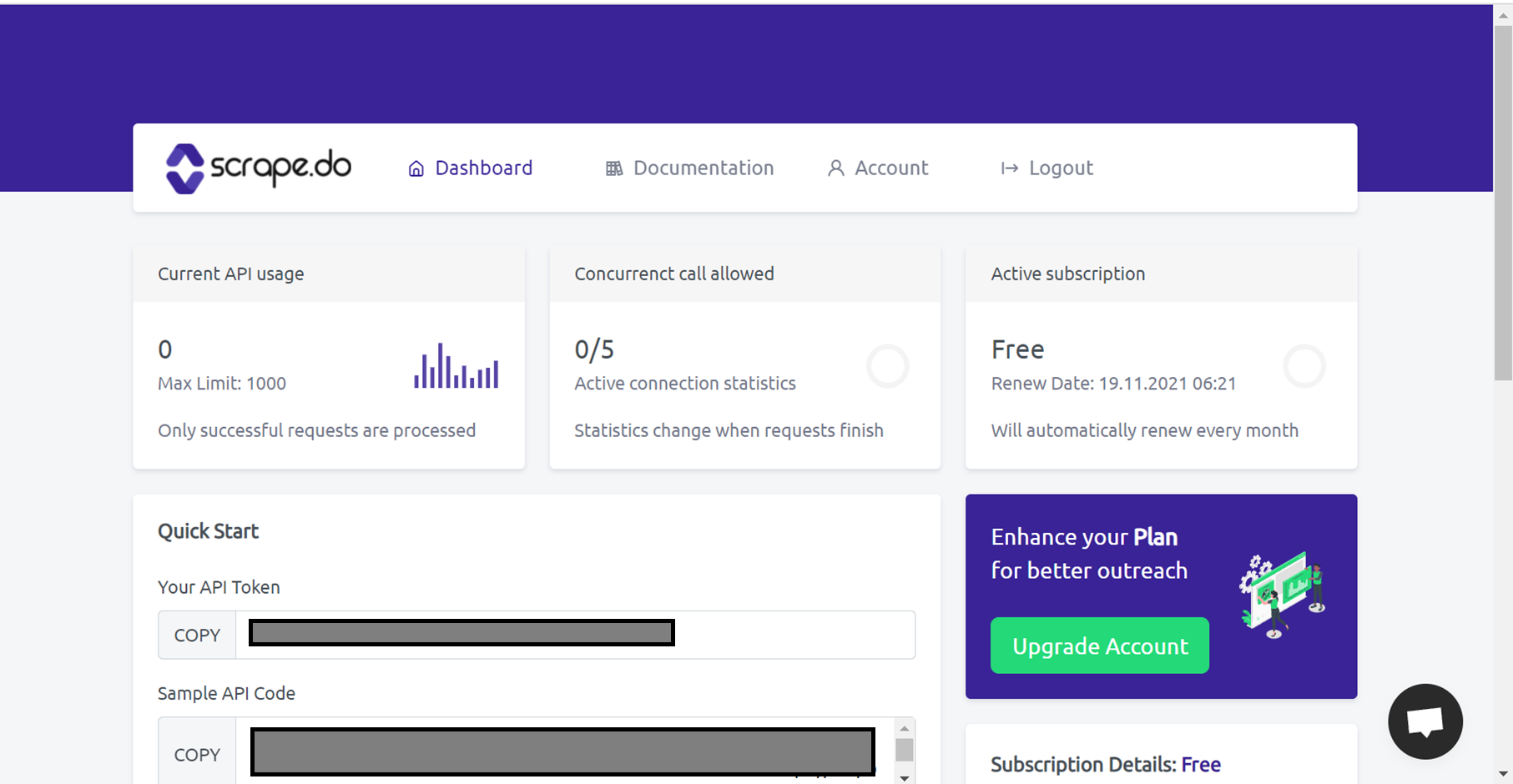
Task: Click the scrape.do logo
Action: pos(258,168)
